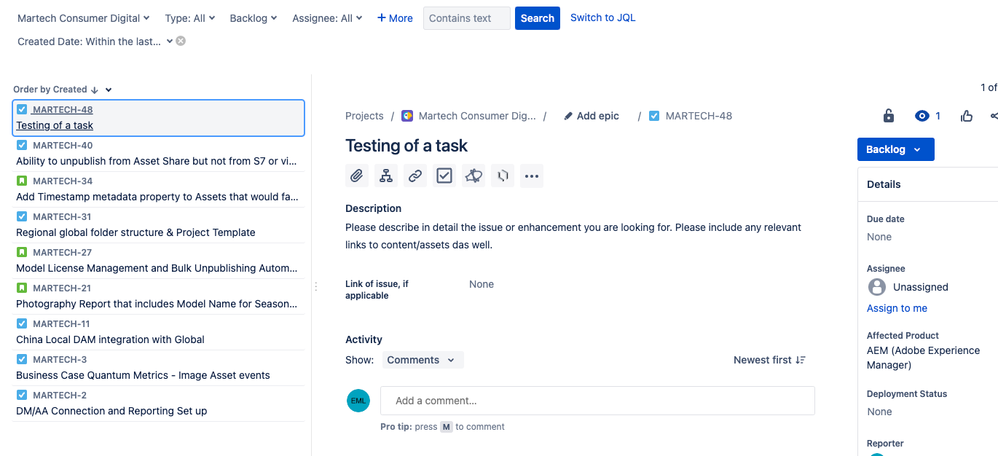The image size is (998, 456).
Task: Click the task icon for MARTECH-2
Action: pyautogui.click(x=22, y=395)
